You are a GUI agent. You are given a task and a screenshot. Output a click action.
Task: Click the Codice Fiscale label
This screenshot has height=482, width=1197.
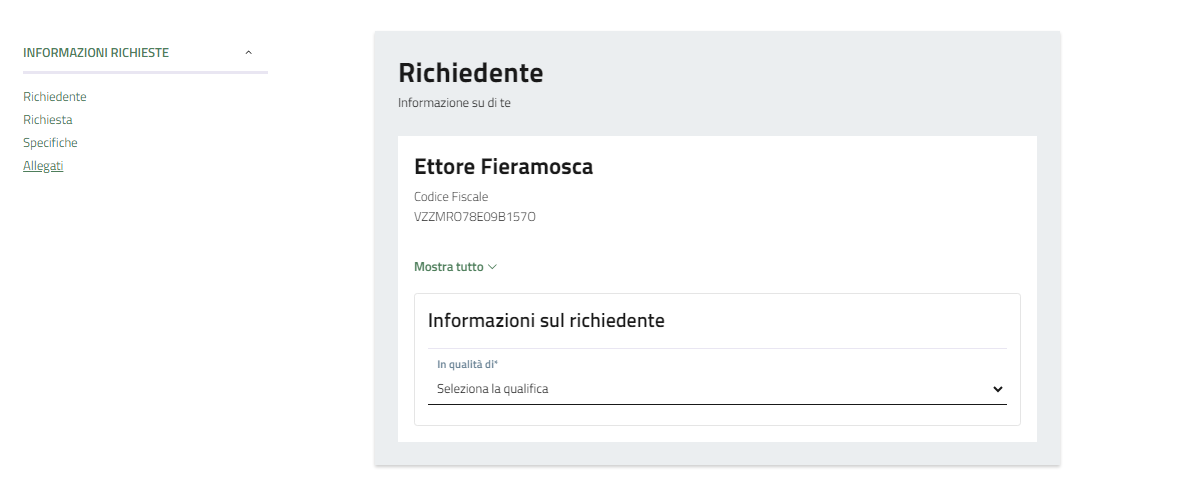(451, 197)
